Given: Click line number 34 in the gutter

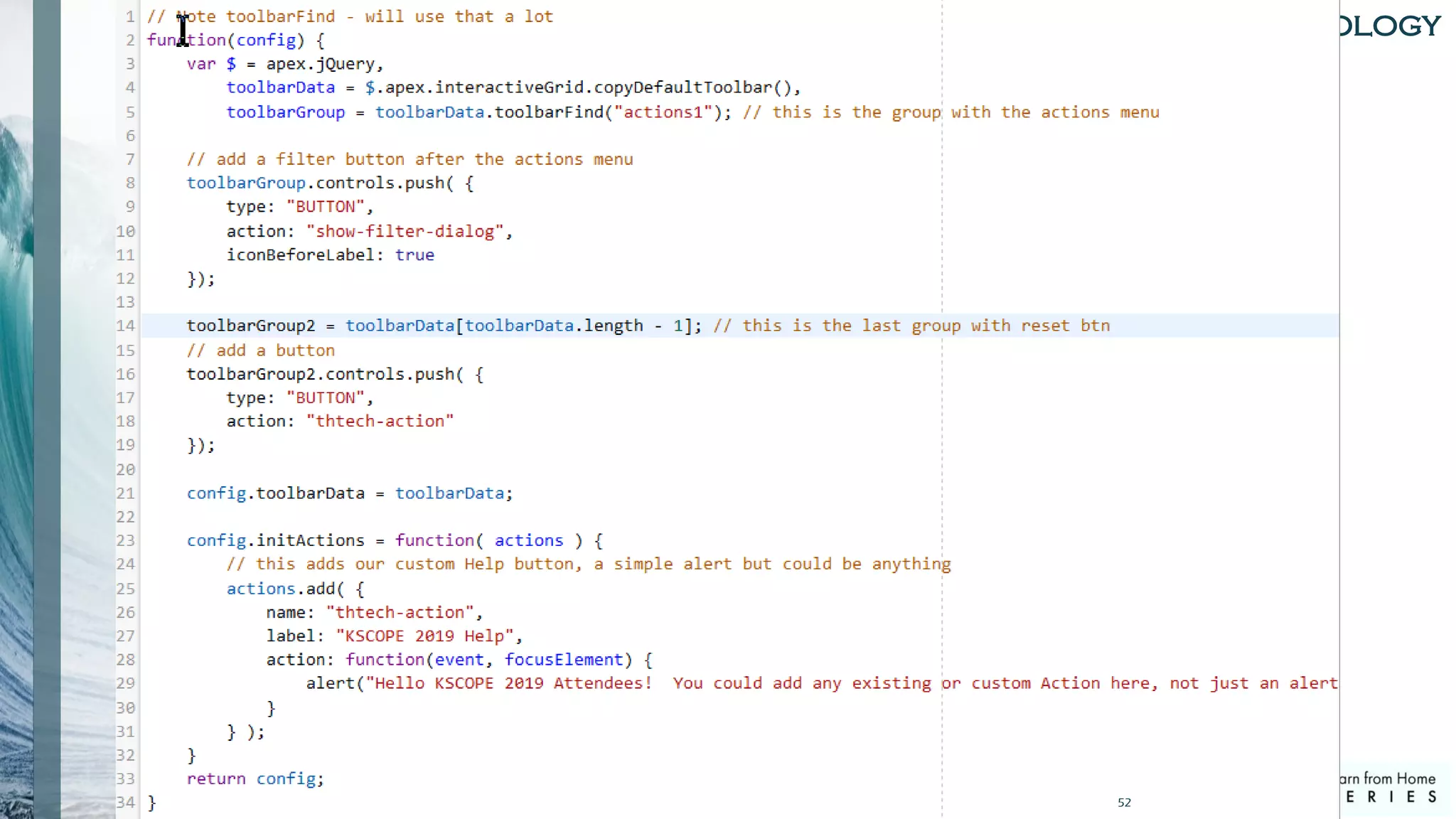Looking at the screenshot, I should coord(125,802).
